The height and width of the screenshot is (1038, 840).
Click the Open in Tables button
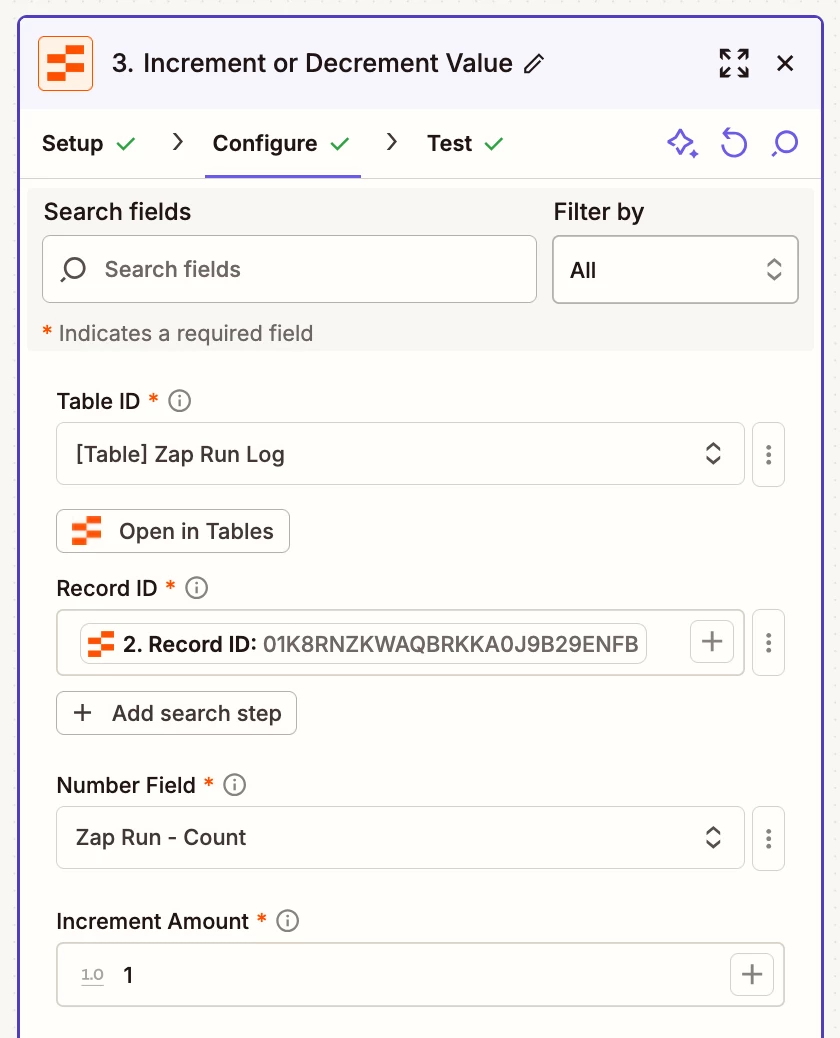pyautogui.click(x=173, y=531)
